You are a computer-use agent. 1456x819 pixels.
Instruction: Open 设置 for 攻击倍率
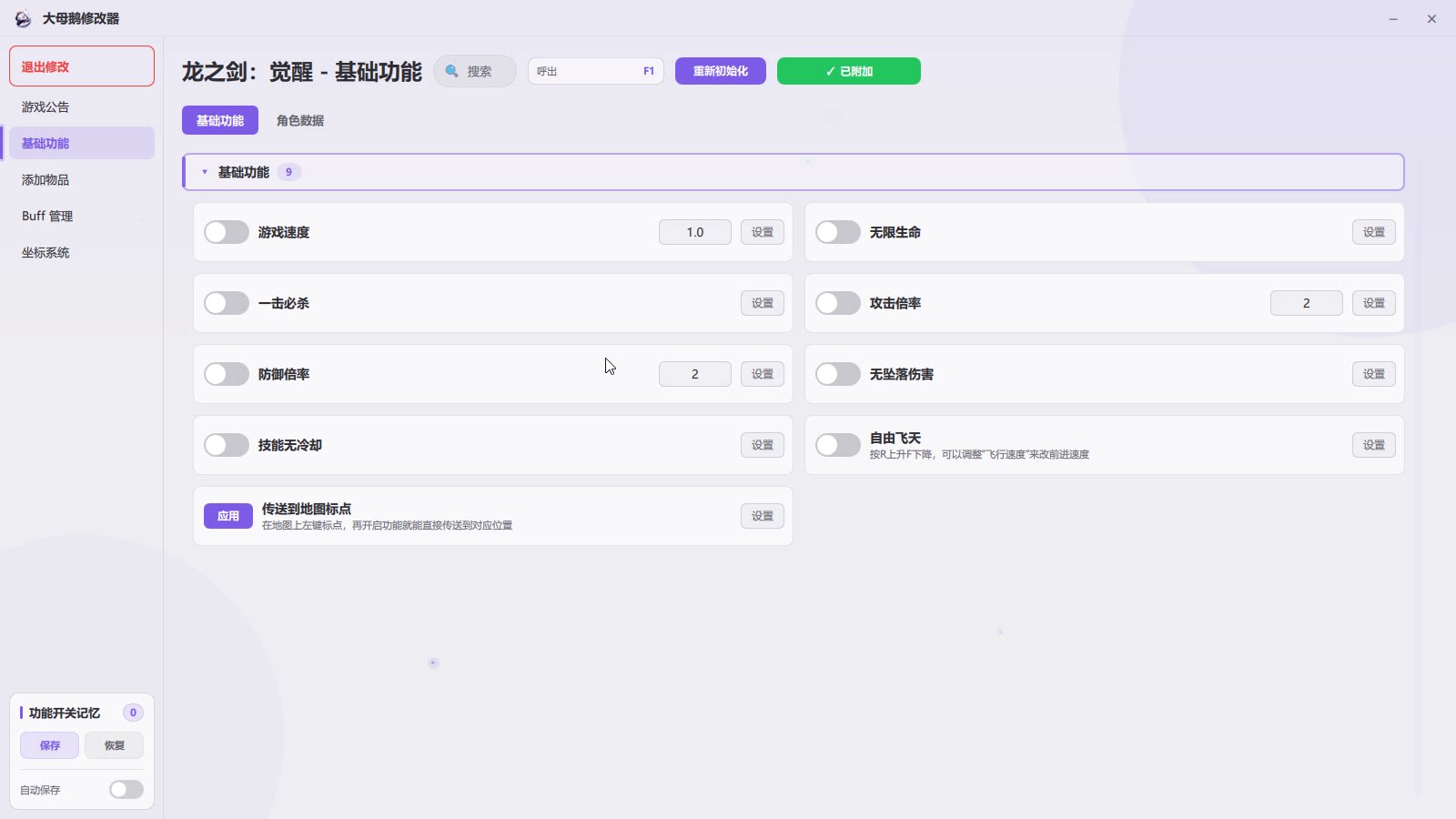click(x=1374, y=303)
